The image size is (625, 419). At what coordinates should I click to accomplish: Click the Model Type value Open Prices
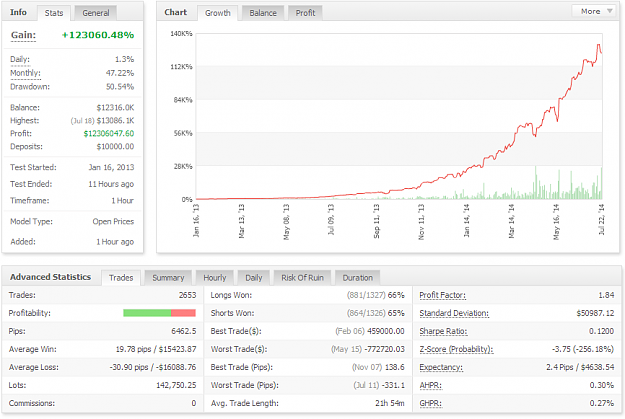coord(113,222)
